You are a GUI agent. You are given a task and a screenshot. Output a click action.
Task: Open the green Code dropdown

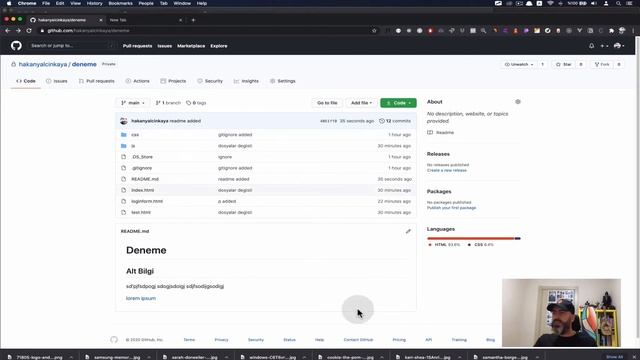click(x=398, y=103)
